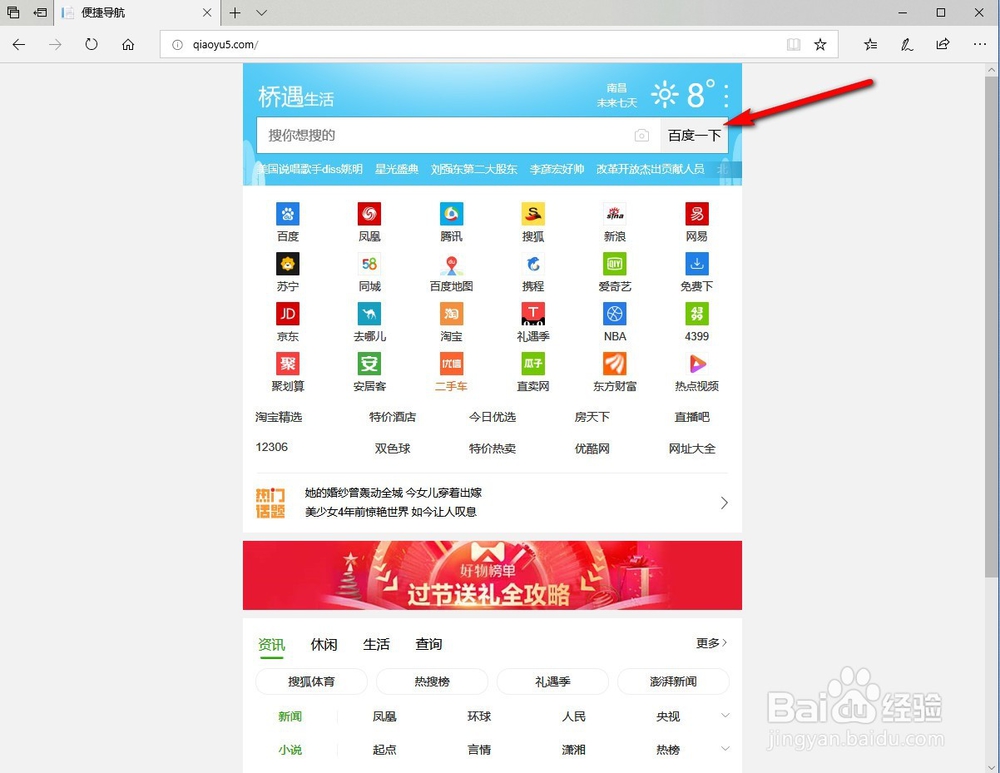Image resolution: width=1000 pixels, height=773 pixels.
Task: Open the Baidu (百度) site icon
Action: pos(288,214)
